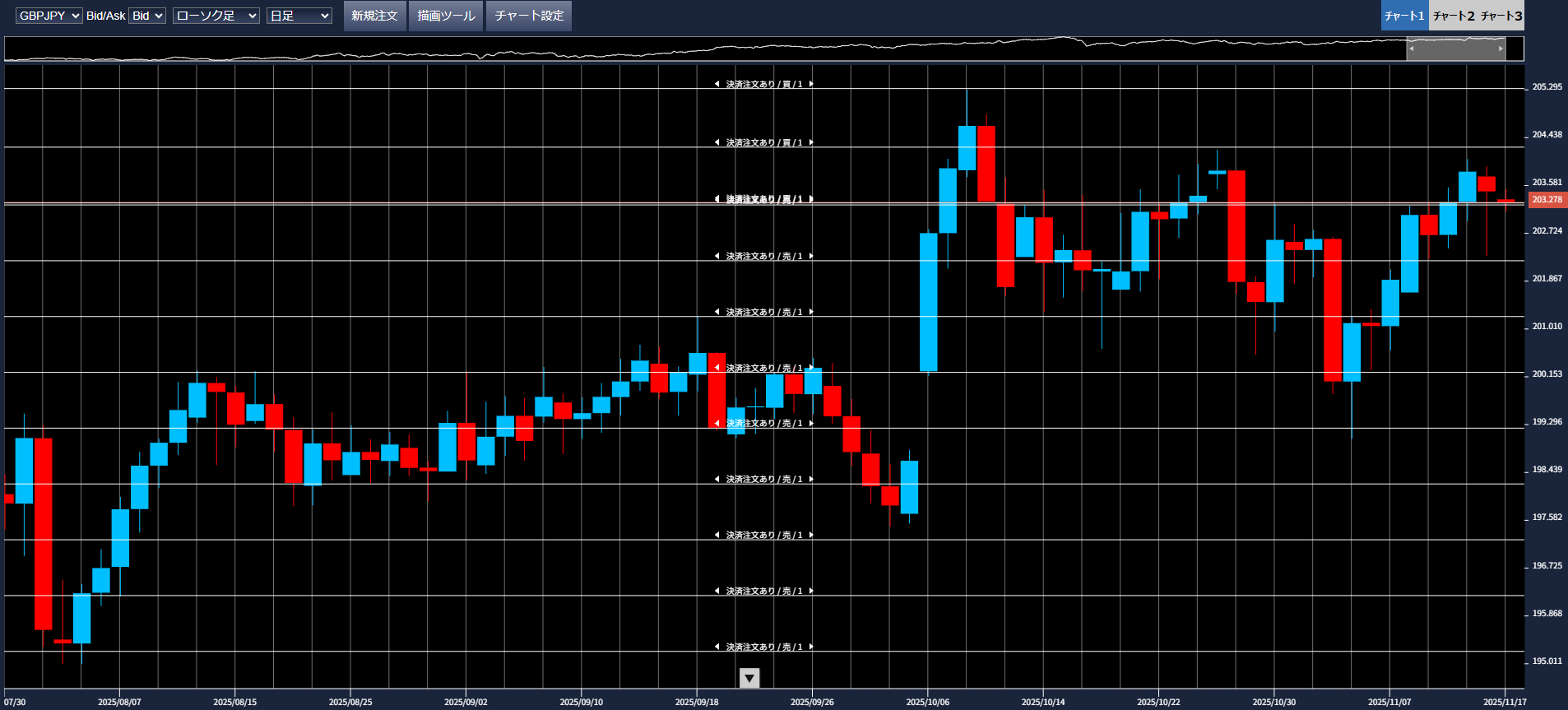The image size is (1568, 710).
Task: Click right arrow on second-from-top buy order label
Action: (811, 142)
